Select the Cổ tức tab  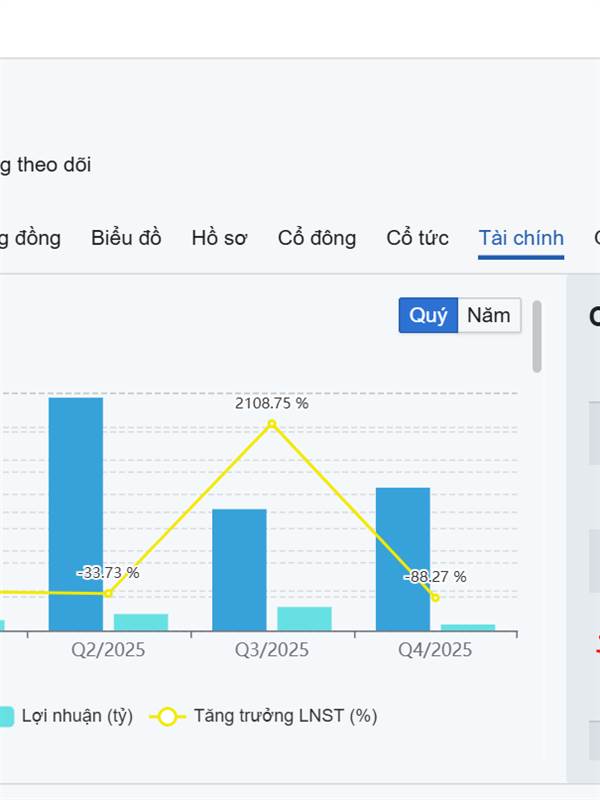click(417, 238)
